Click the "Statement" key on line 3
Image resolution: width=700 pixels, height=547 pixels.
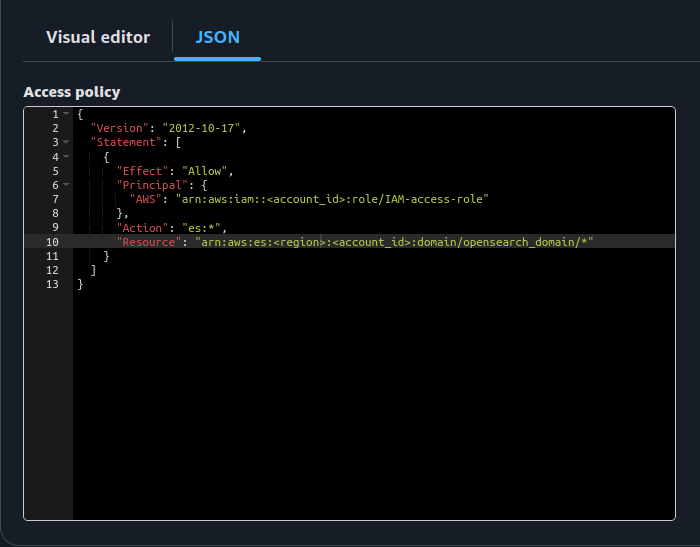(x=126, y=142)
